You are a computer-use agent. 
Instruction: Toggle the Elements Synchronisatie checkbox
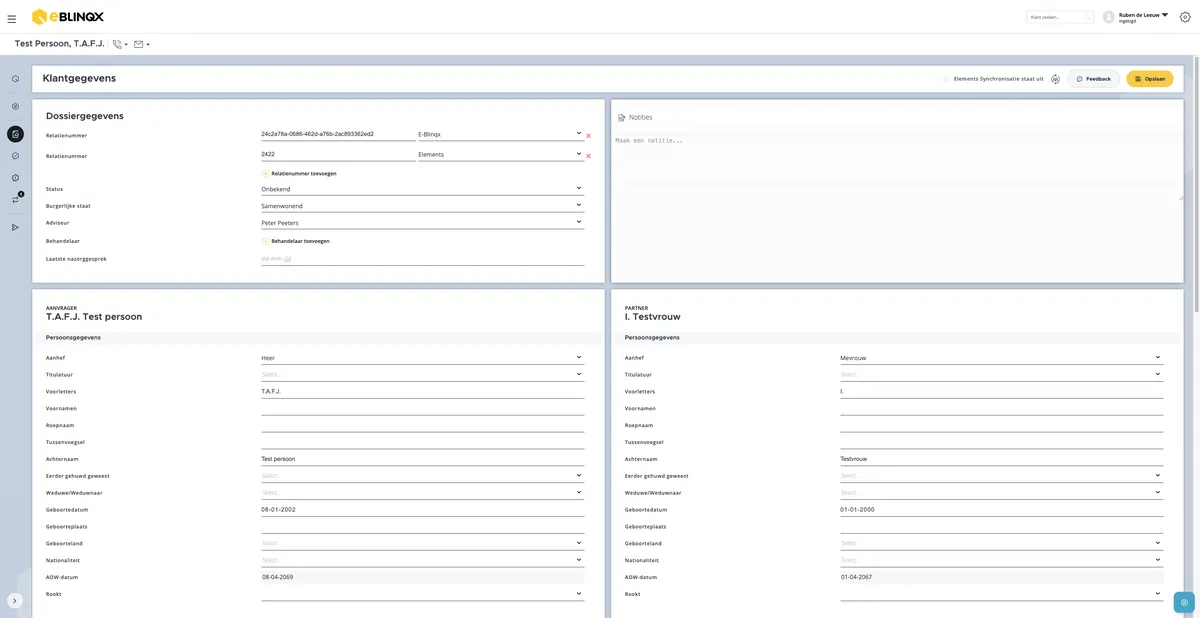(946, 79)
